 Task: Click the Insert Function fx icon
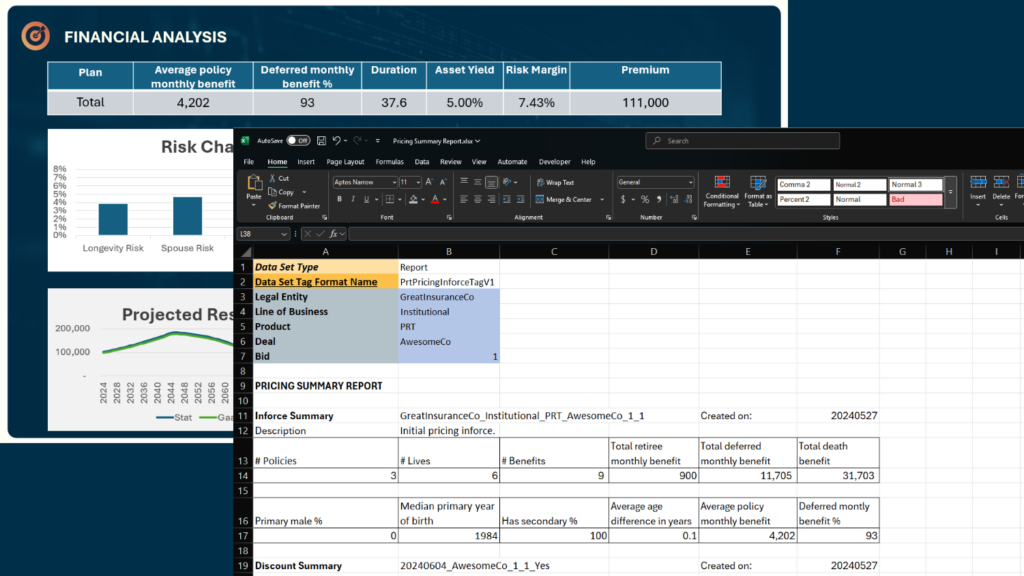click(x=334, y=234)
